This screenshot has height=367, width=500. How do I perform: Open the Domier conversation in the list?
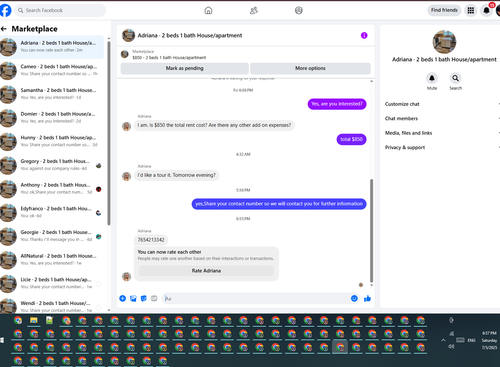[x=52, y=118]
